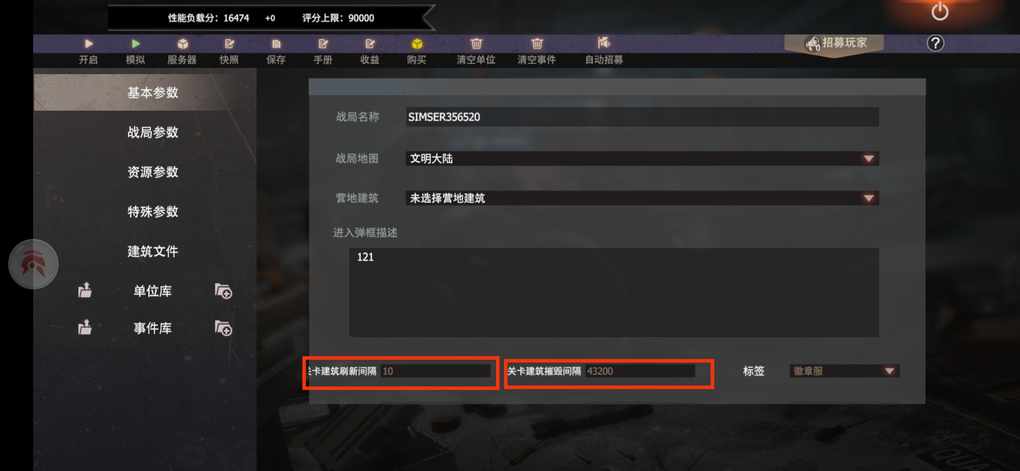Open the 手册 manual icon
The image size is (1020, 471).
[x=323, y=44]
